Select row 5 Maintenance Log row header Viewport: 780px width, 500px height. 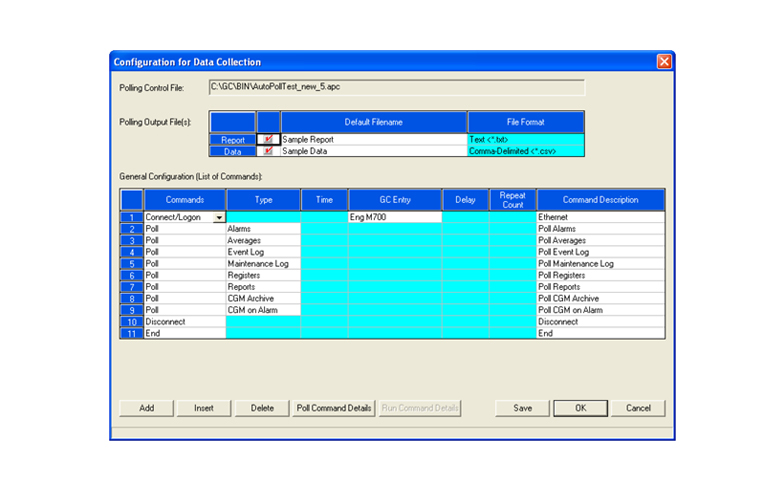[132, 264]
